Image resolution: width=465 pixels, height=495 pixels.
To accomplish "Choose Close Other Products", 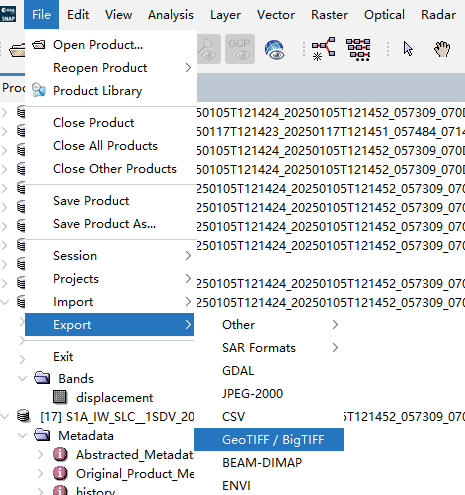I will pos(110,169).
